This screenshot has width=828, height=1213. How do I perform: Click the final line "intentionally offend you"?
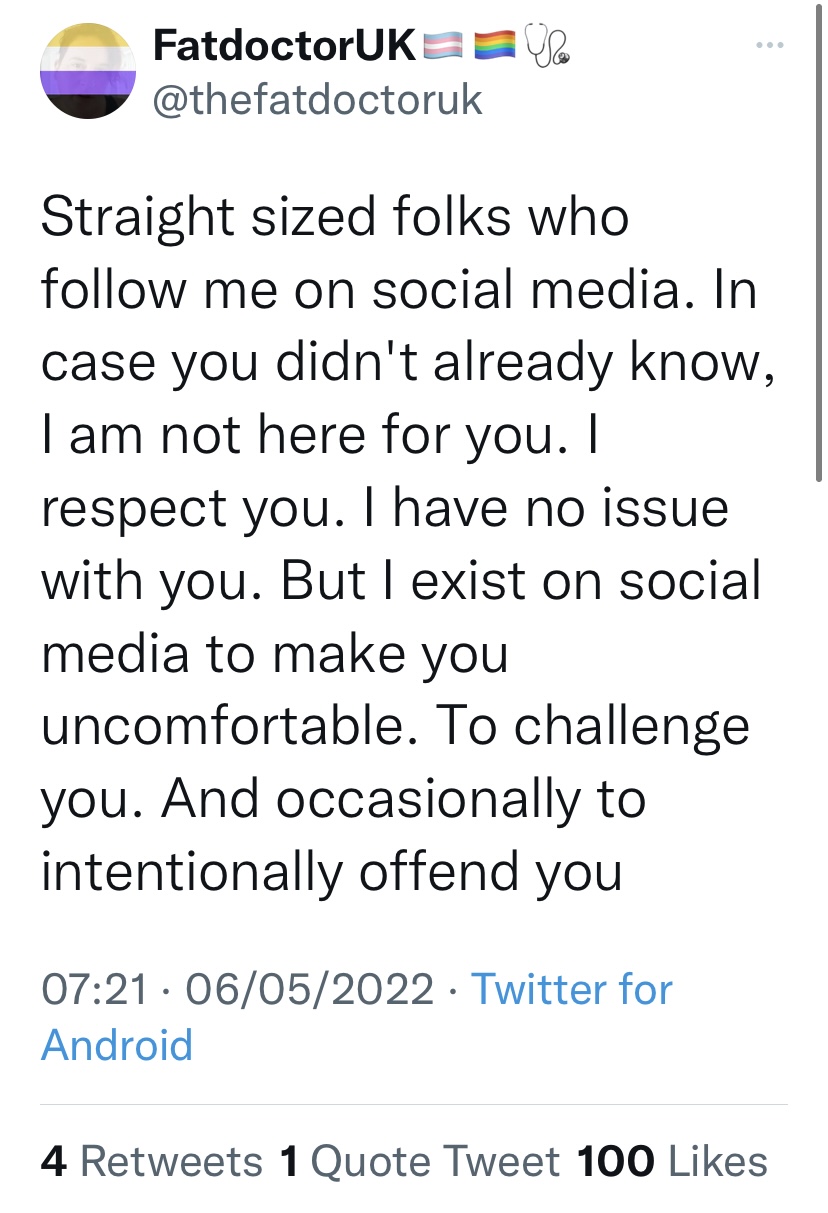coord(332,872)
